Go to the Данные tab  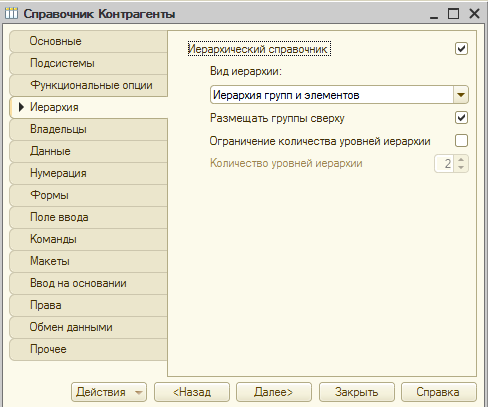88,151
